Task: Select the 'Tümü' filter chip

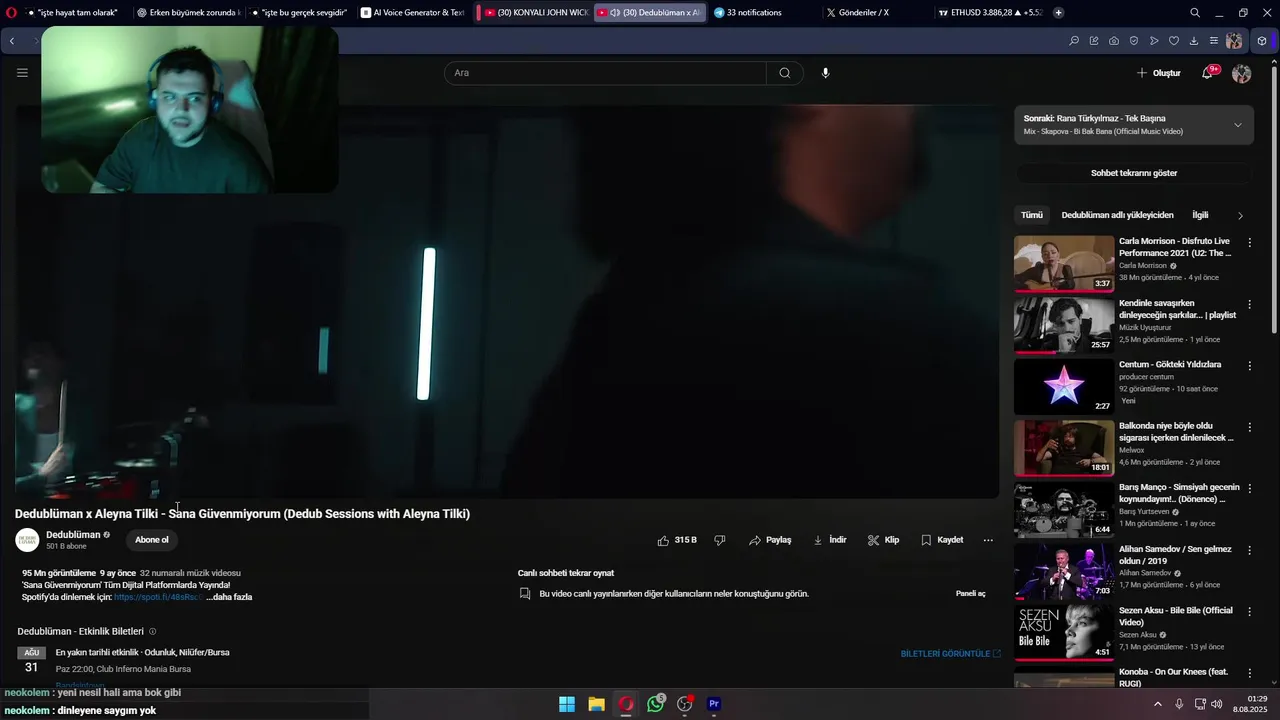Action: pyautogui.click(x=1032, y=215)
